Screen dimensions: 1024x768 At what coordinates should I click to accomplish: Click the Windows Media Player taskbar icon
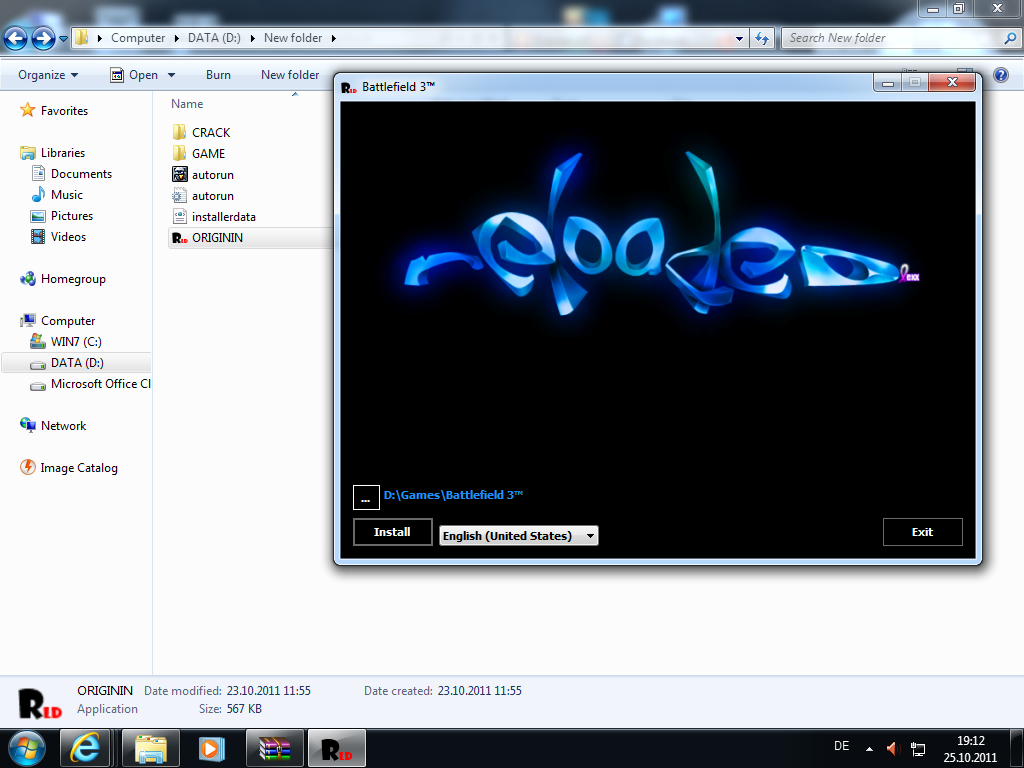[211, 748]
